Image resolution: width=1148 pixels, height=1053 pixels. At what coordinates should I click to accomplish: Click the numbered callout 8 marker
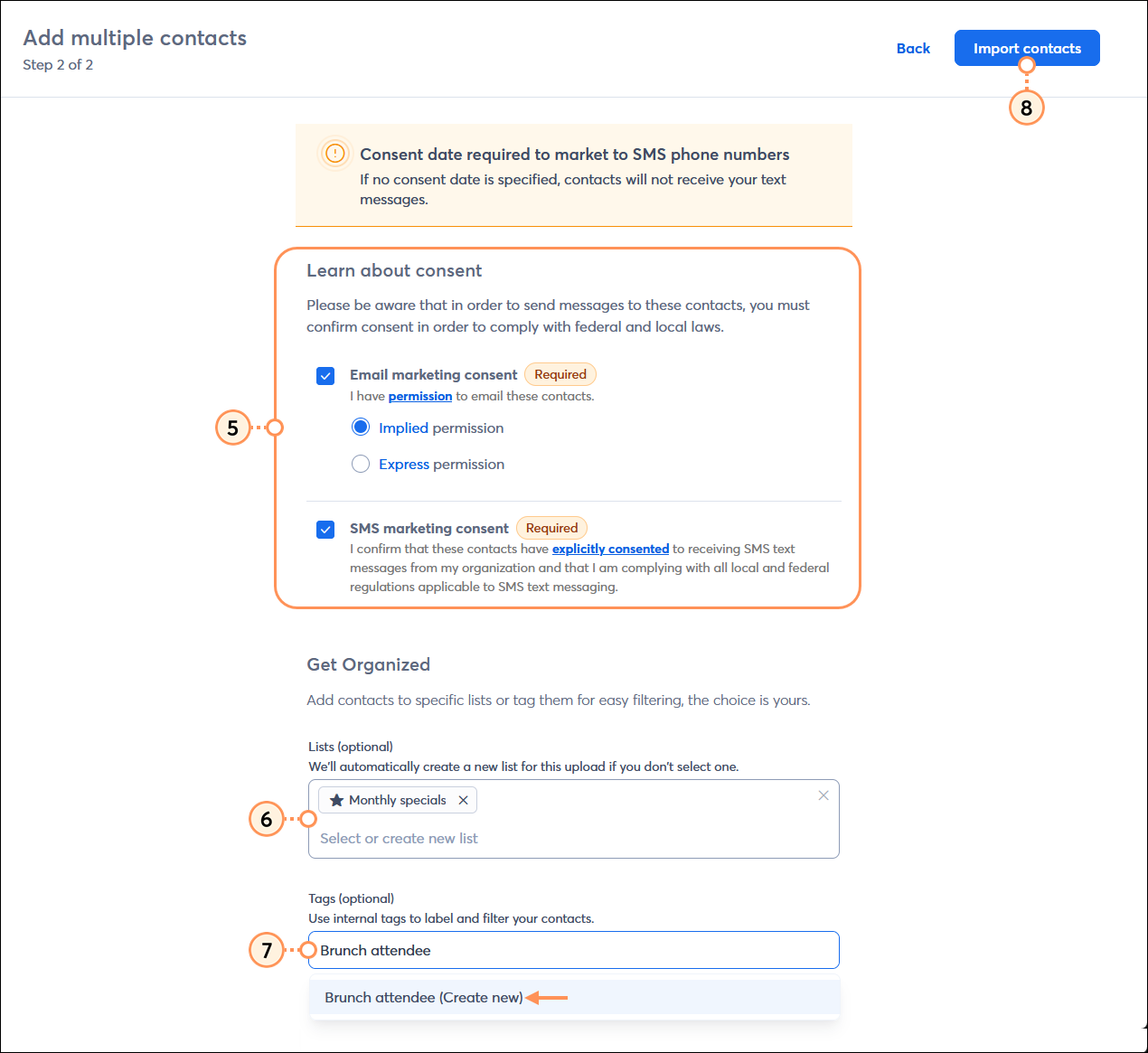pos(1026,108)
